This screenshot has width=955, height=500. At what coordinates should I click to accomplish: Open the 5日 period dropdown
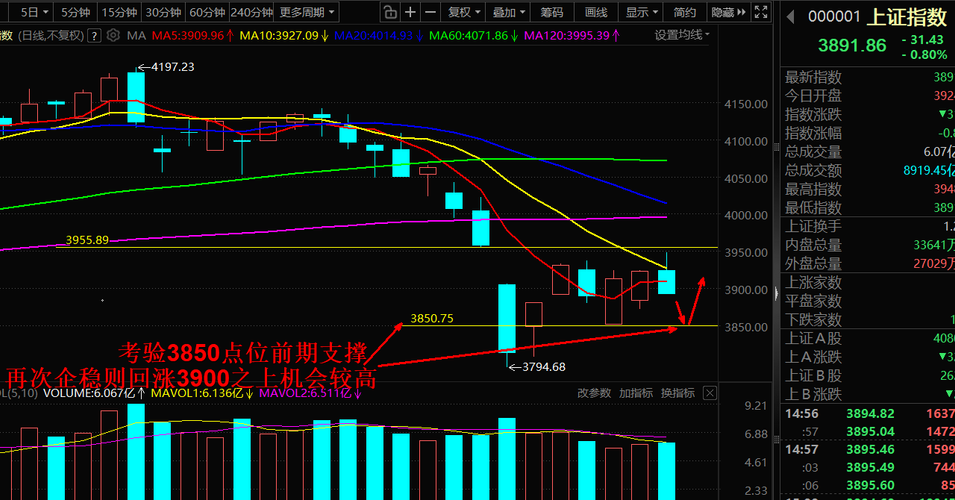[33, 12]
